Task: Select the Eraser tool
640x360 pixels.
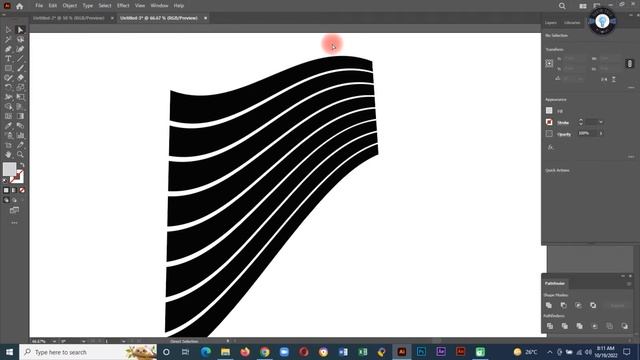Action: point(20,78)
